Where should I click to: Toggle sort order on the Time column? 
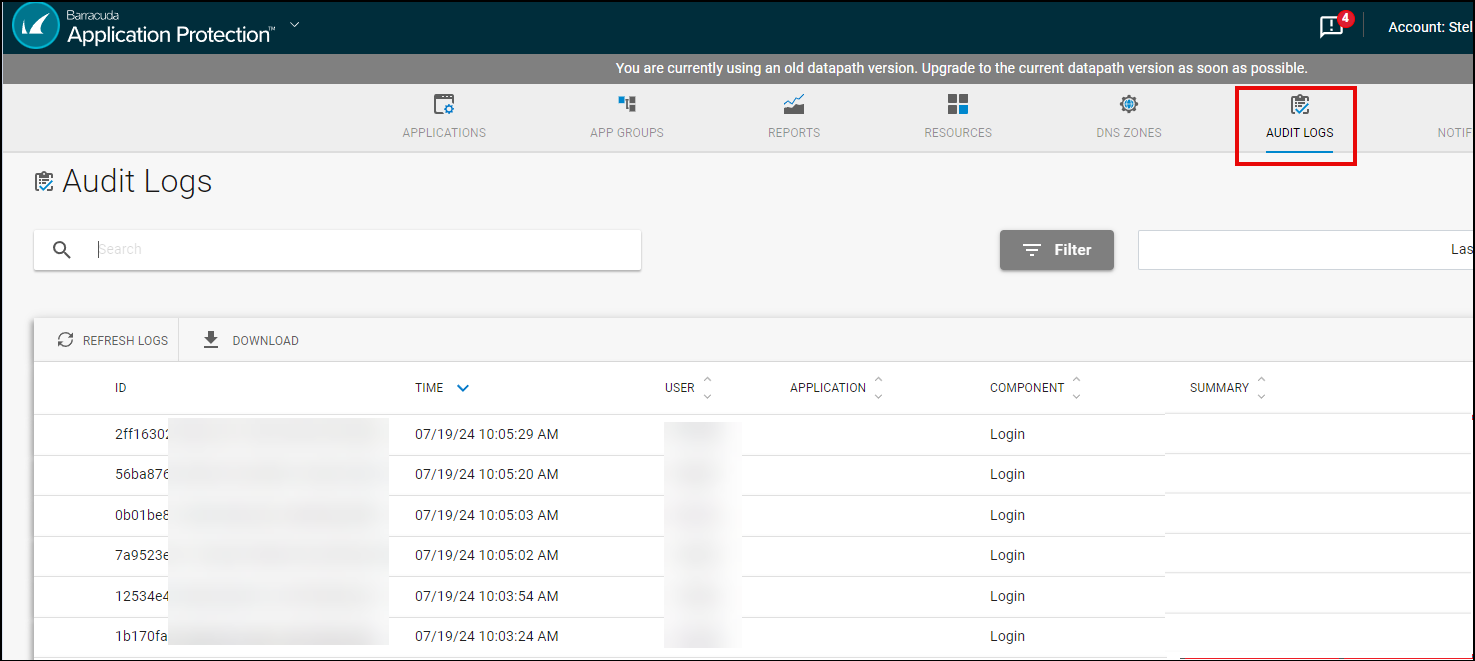point(462,388)
